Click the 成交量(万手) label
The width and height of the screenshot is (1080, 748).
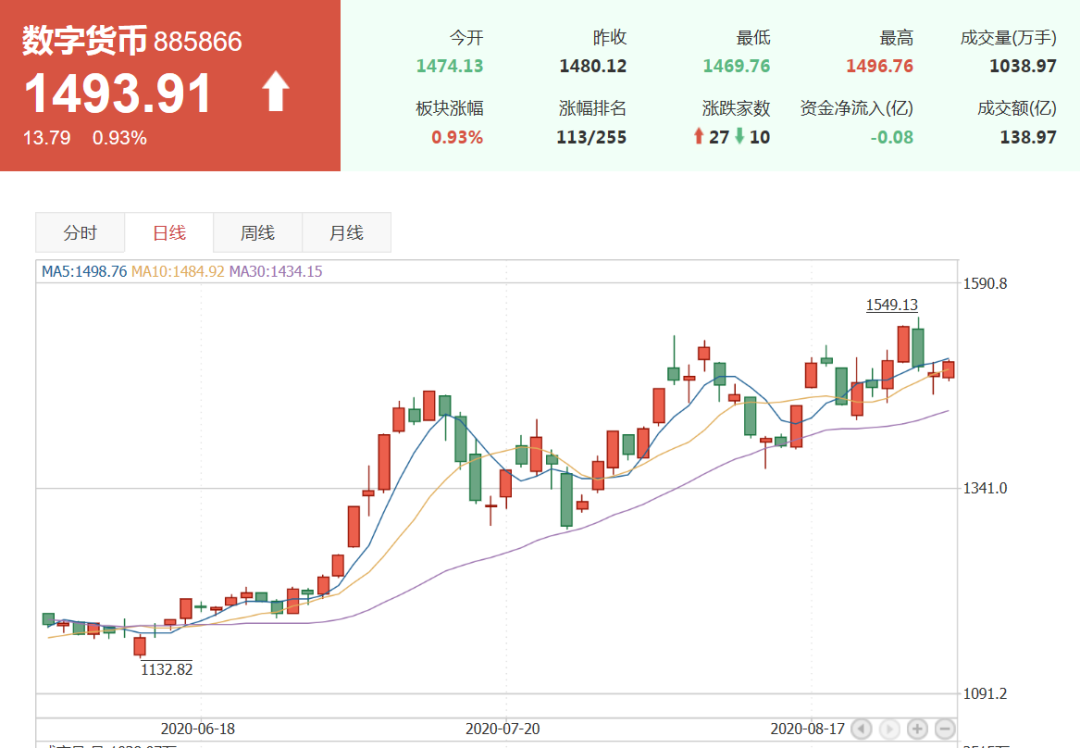[x=1008, y=38]
